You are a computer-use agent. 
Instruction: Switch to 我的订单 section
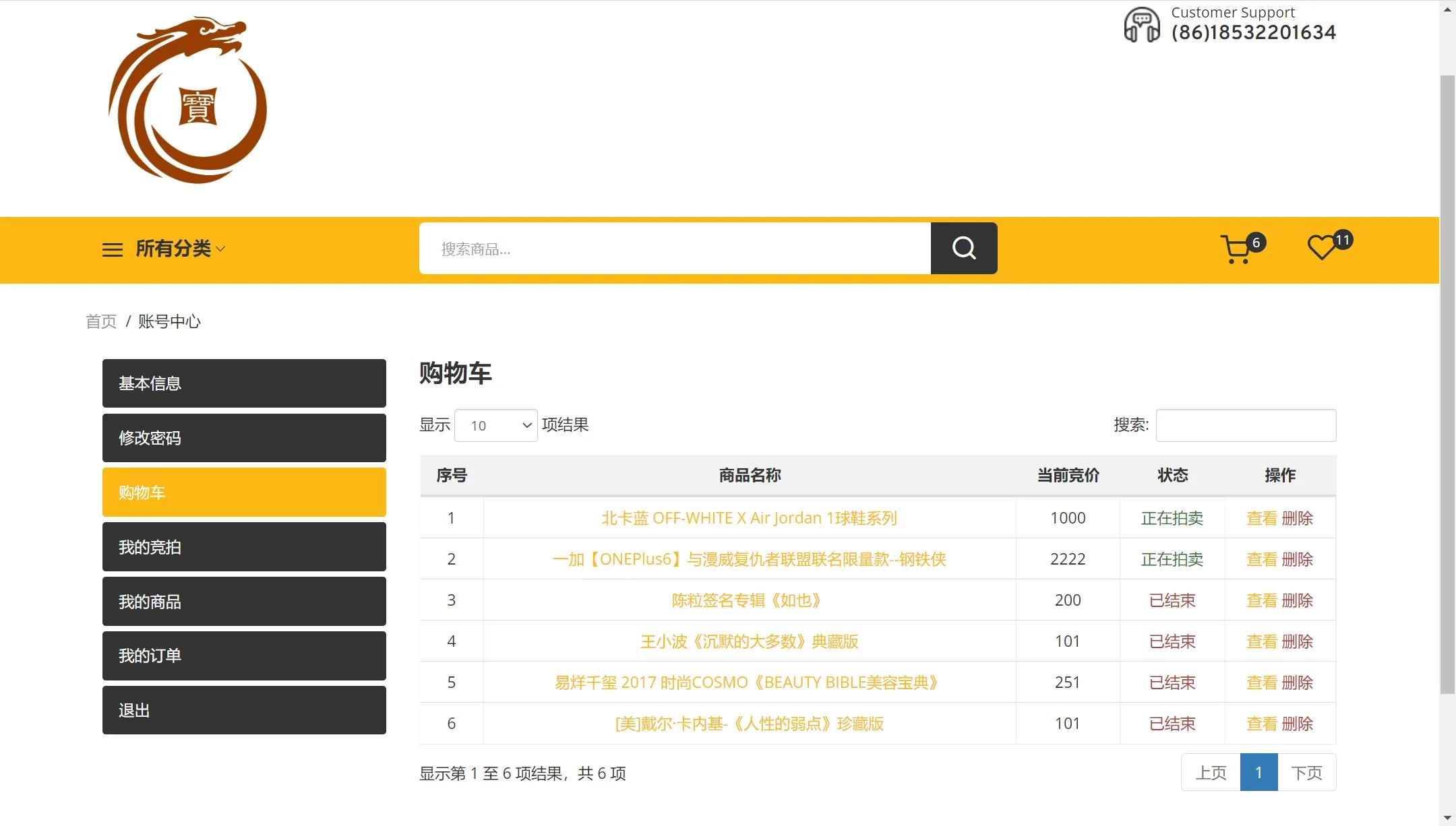[243, 656]
